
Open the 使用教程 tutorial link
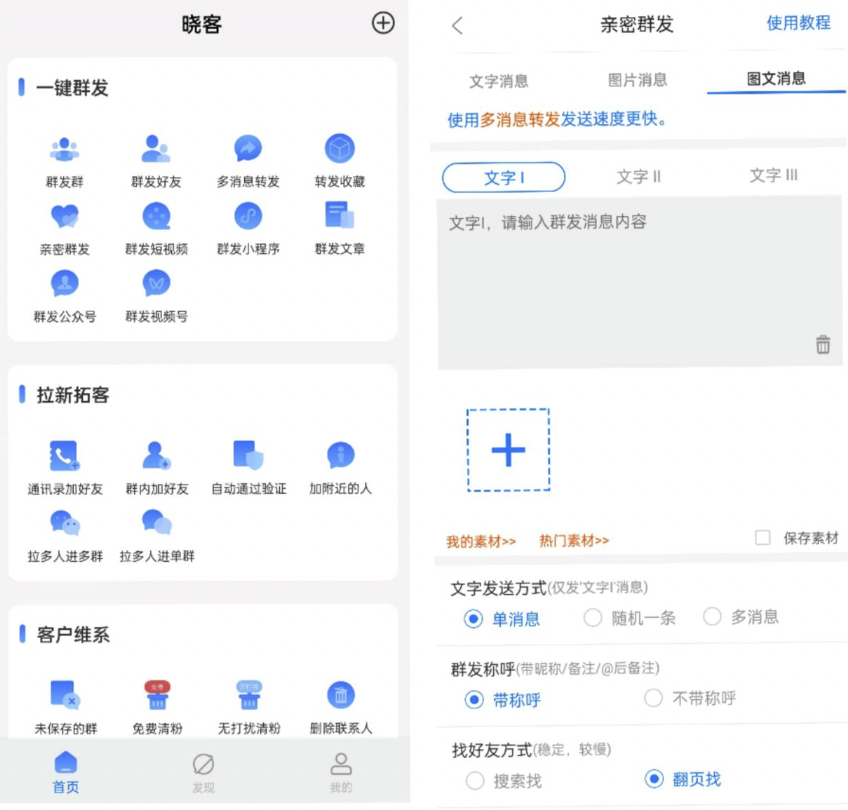pyautogui.click(x=798, y=24)
